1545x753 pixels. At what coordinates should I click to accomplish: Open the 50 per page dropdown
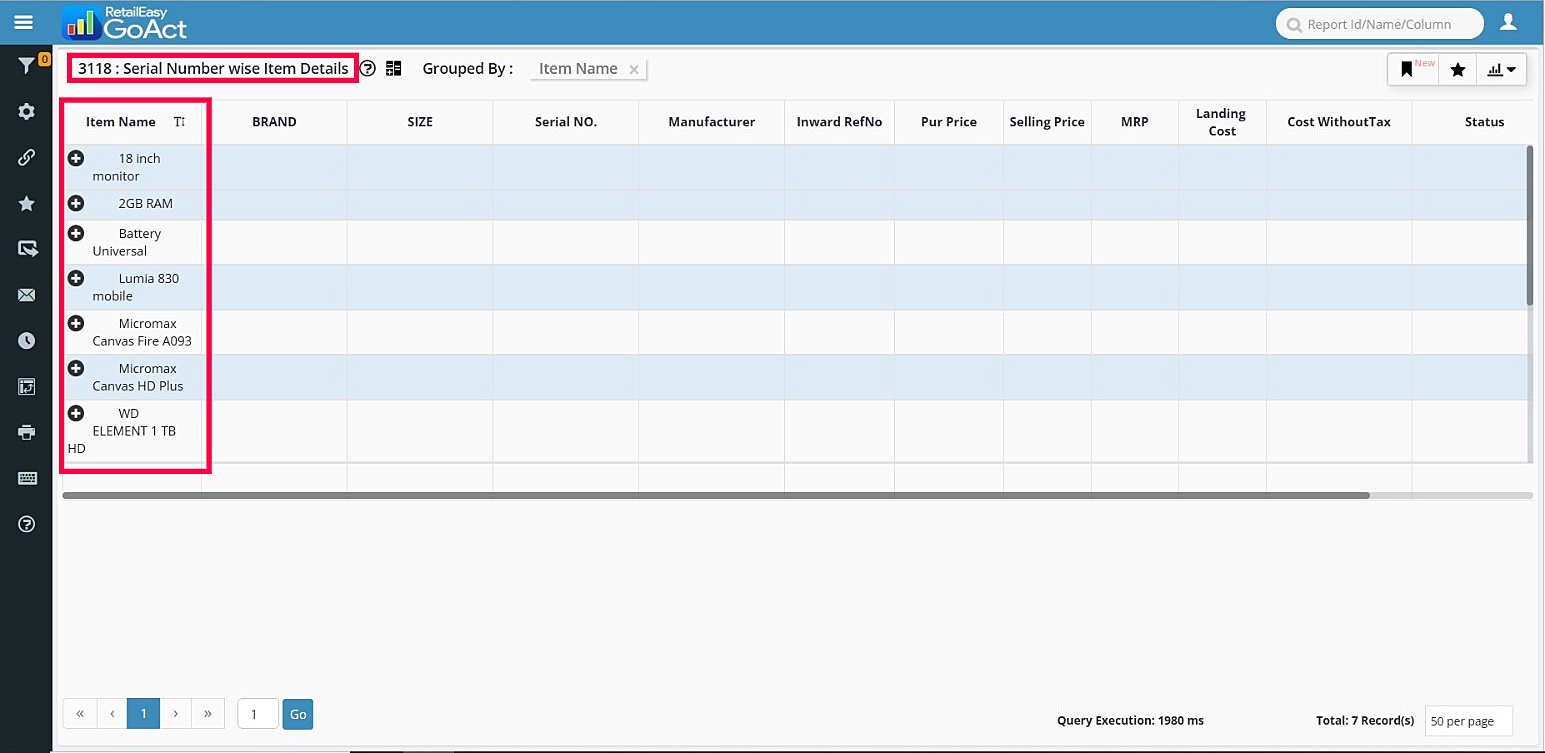1467,721
